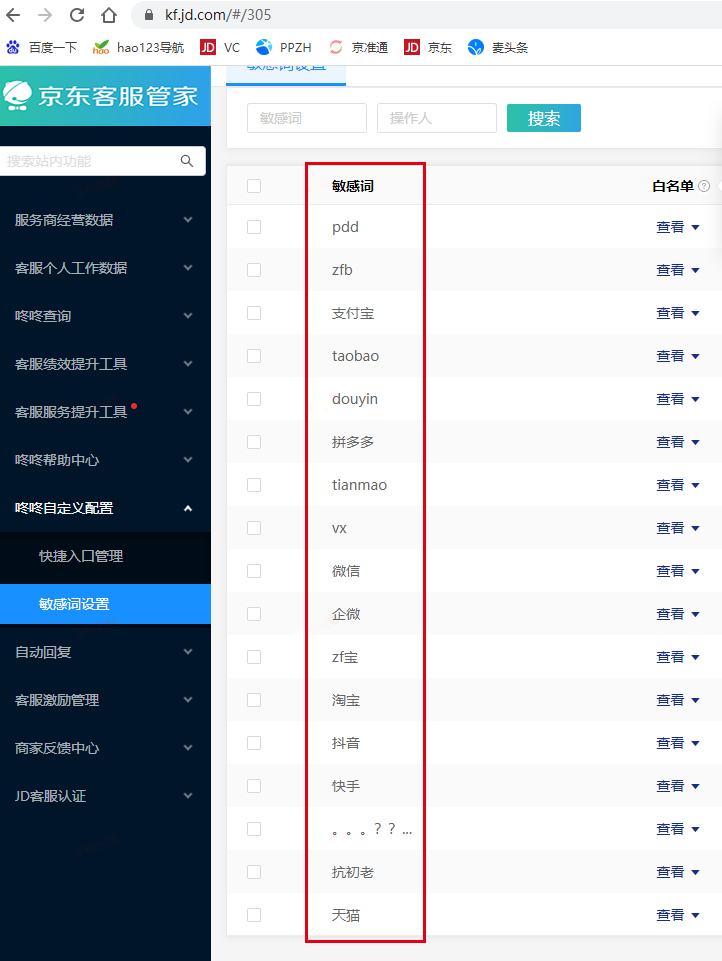Reload the page with refresh icon

[77, 15]
